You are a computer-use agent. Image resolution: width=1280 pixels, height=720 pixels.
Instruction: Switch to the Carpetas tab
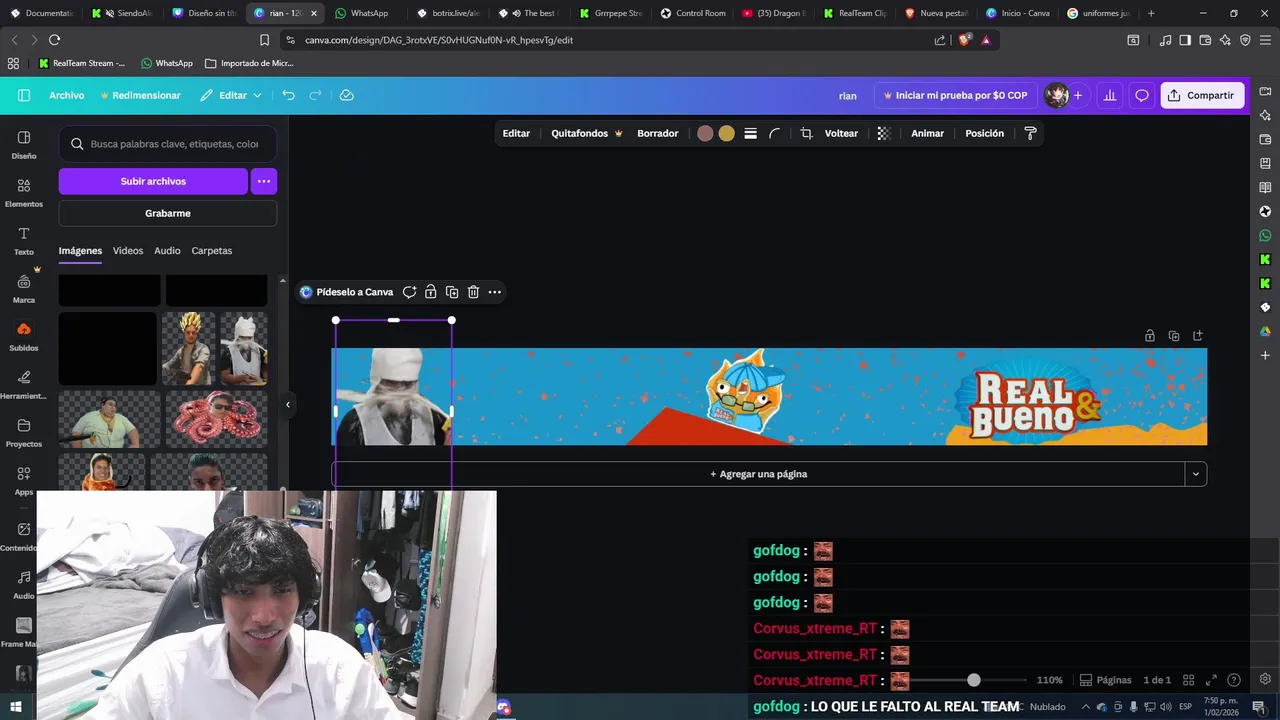click(212, 251)
